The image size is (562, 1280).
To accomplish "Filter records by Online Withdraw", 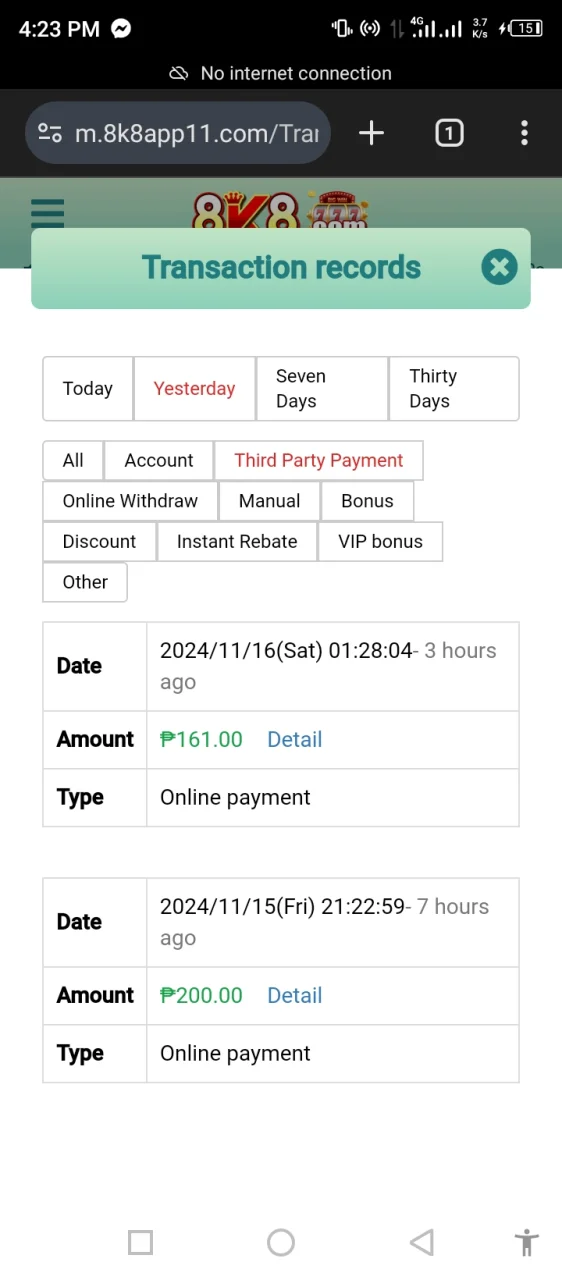I will tap(130, 501).
